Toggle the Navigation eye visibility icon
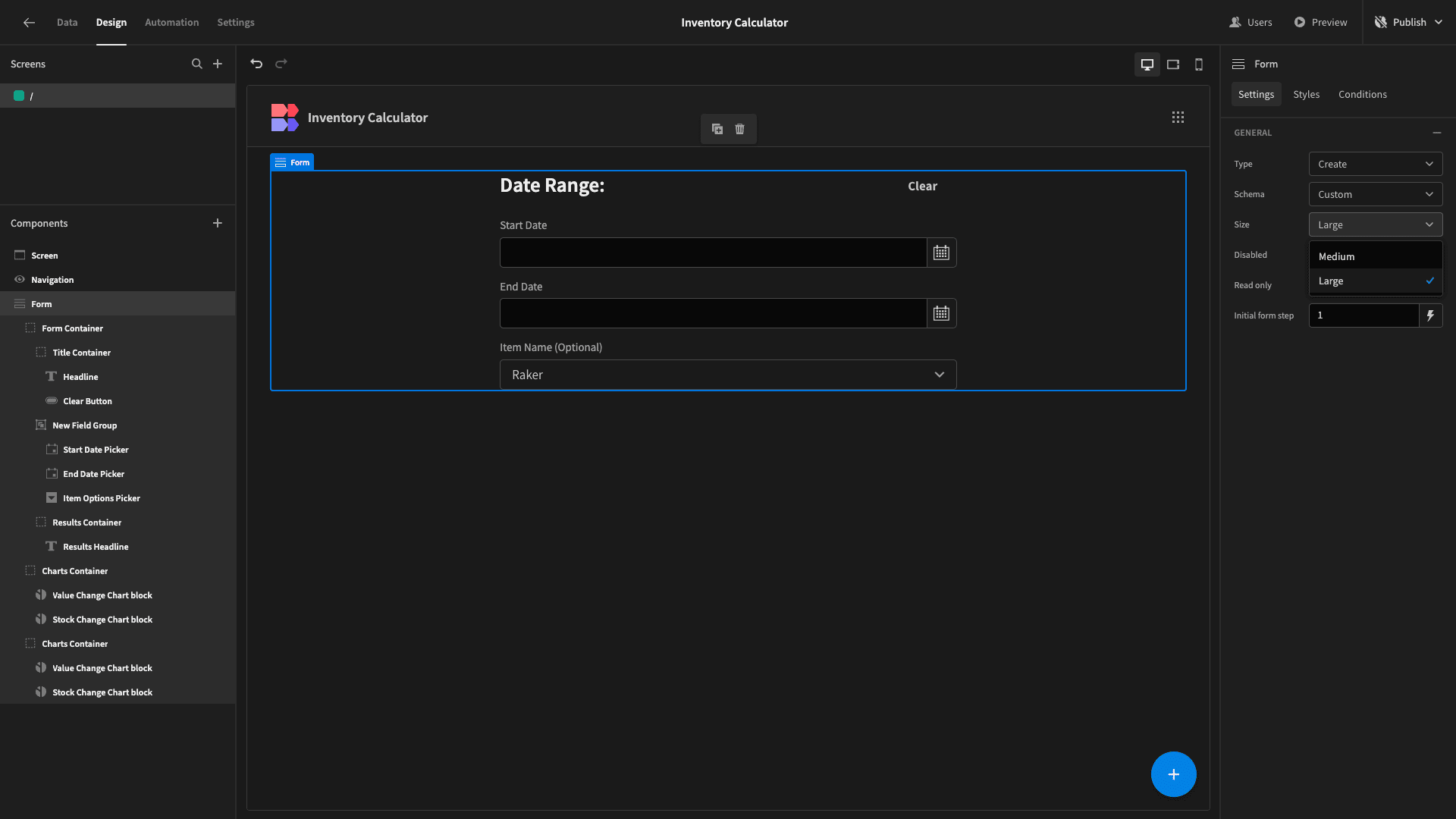The height and width of the screenshot is (819, 1456). pos(20,280)
